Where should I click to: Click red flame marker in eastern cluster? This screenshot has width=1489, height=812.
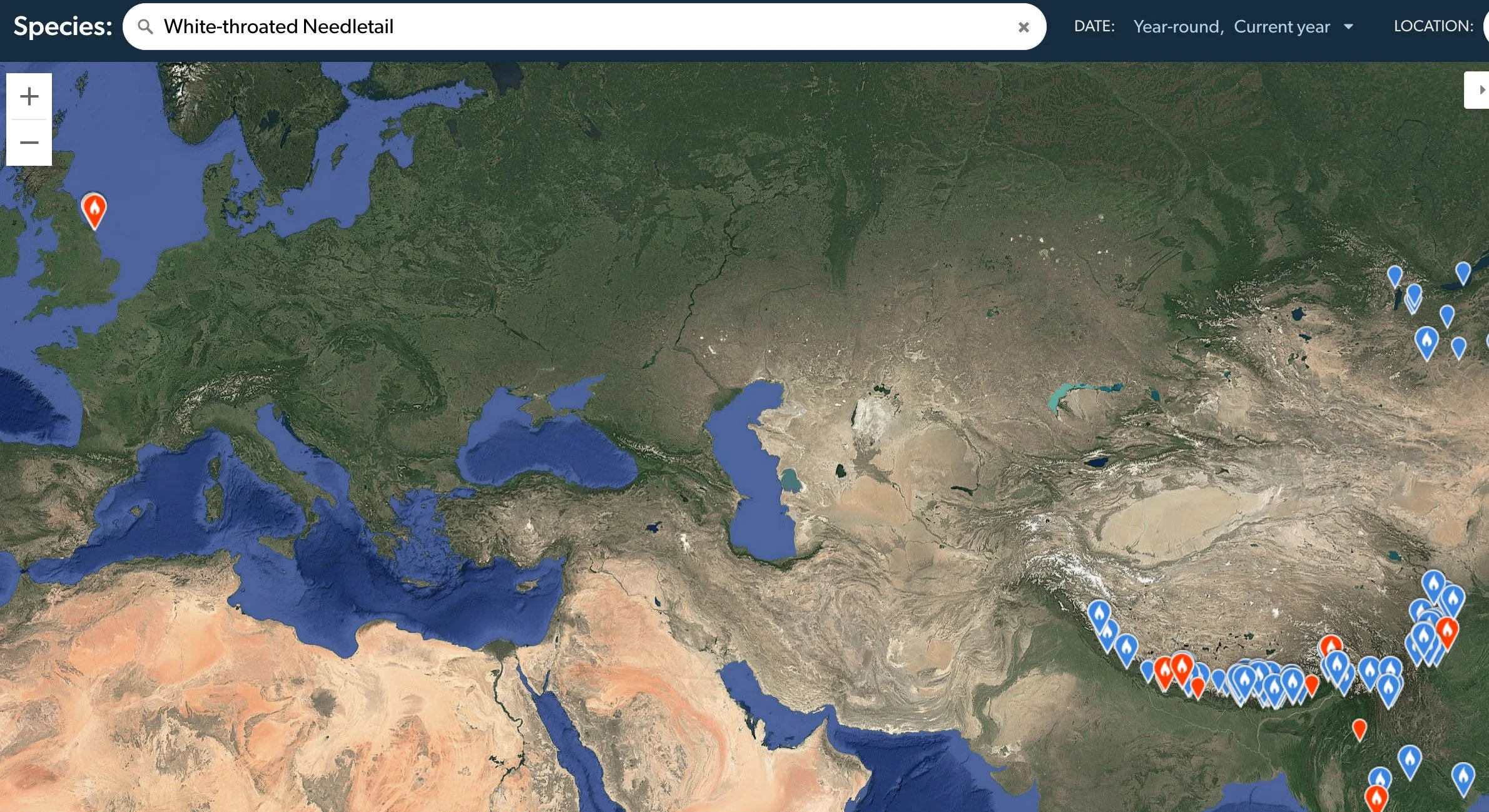1447,630
